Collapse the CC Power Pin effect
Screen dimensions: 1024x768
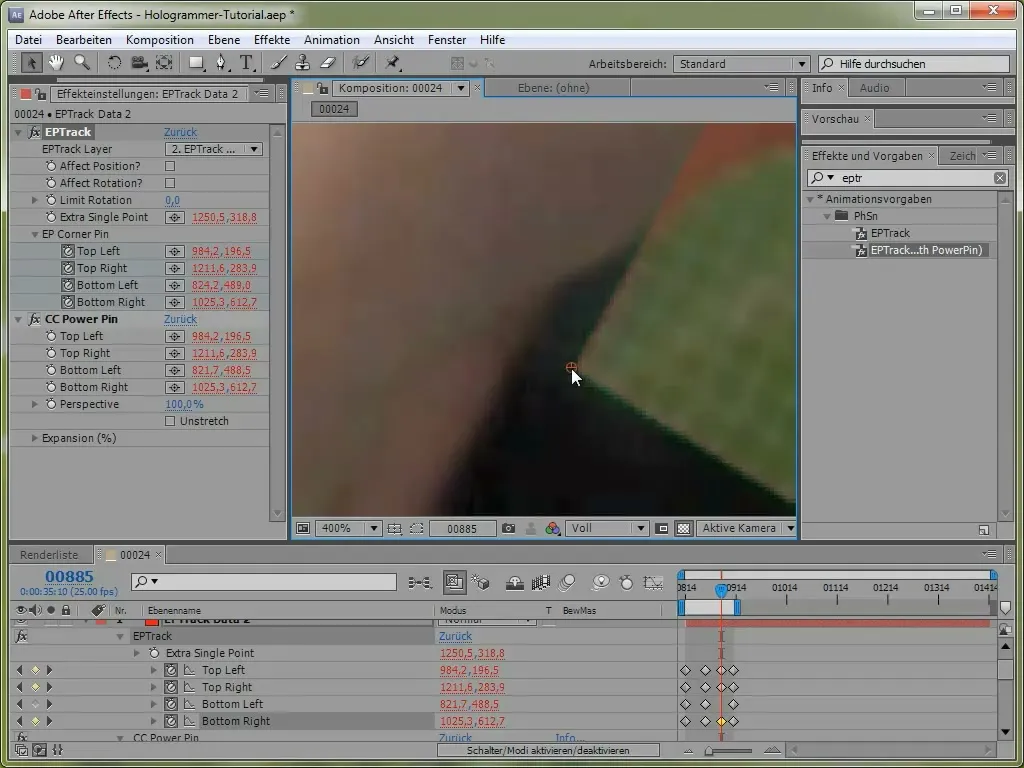[18, 319]
